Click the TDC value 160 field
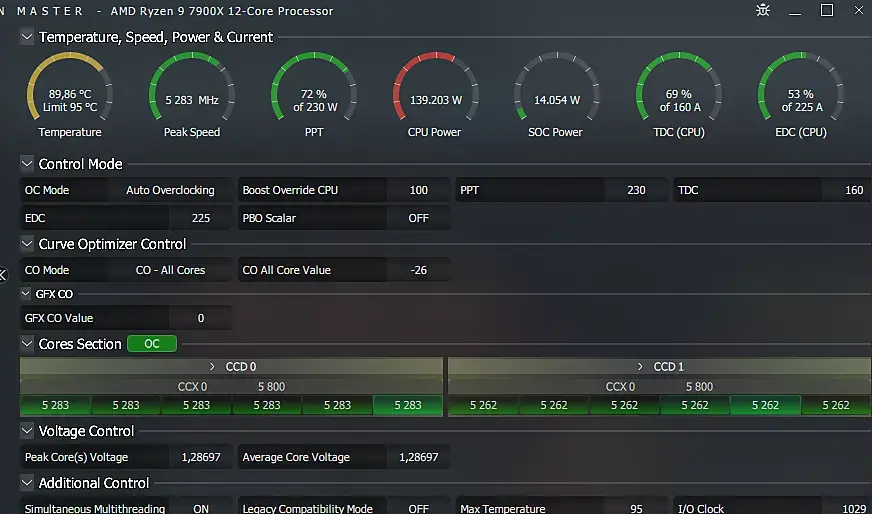The height and width of the screenshot is (514, 872). click(847, 190)
